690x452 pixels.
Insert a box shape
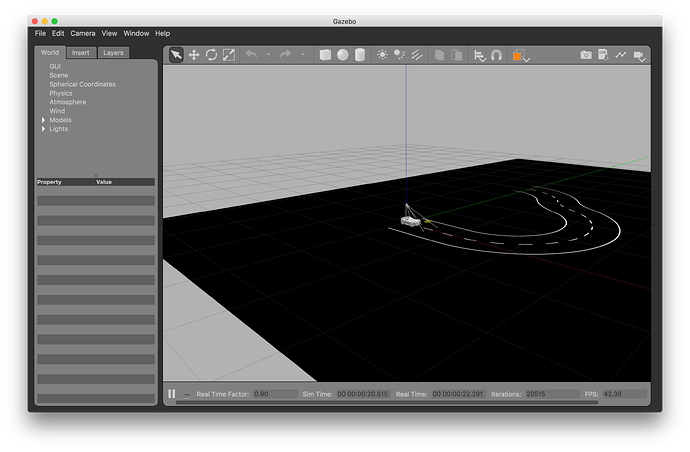coord(325,55)
